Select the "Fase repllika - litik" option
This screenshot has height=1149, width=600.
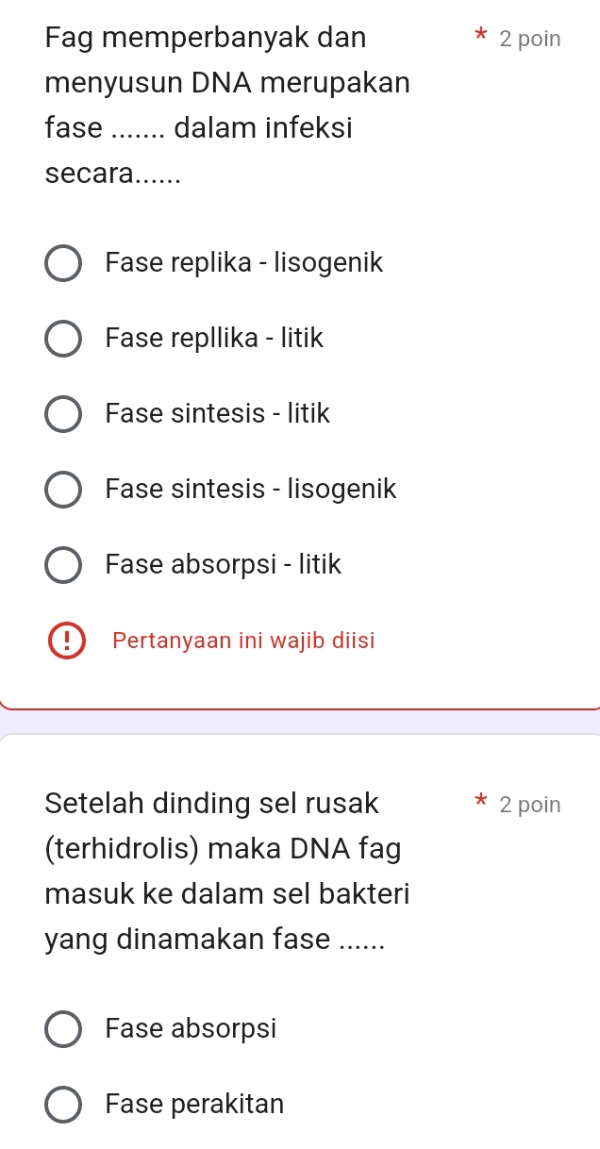click(x=63, y=339)
